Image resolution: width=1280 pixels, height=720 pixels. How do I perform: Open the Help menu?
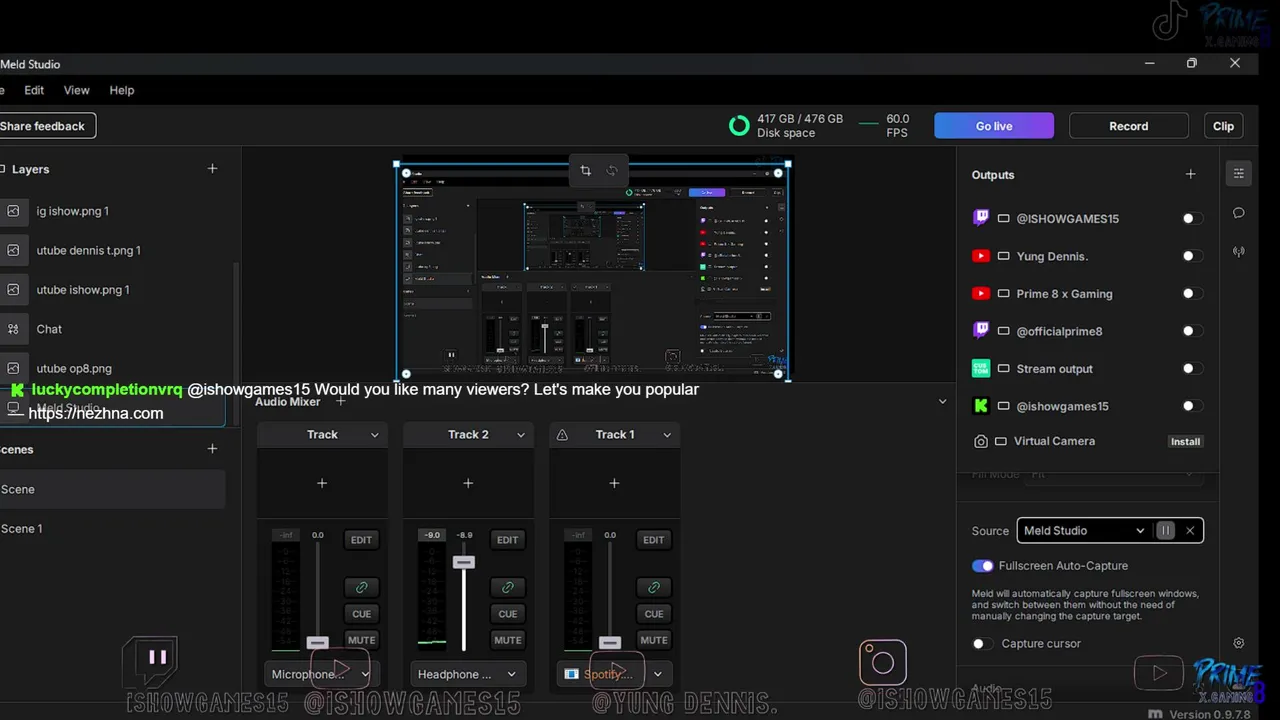pyautogui.click(x=122, y=90)
